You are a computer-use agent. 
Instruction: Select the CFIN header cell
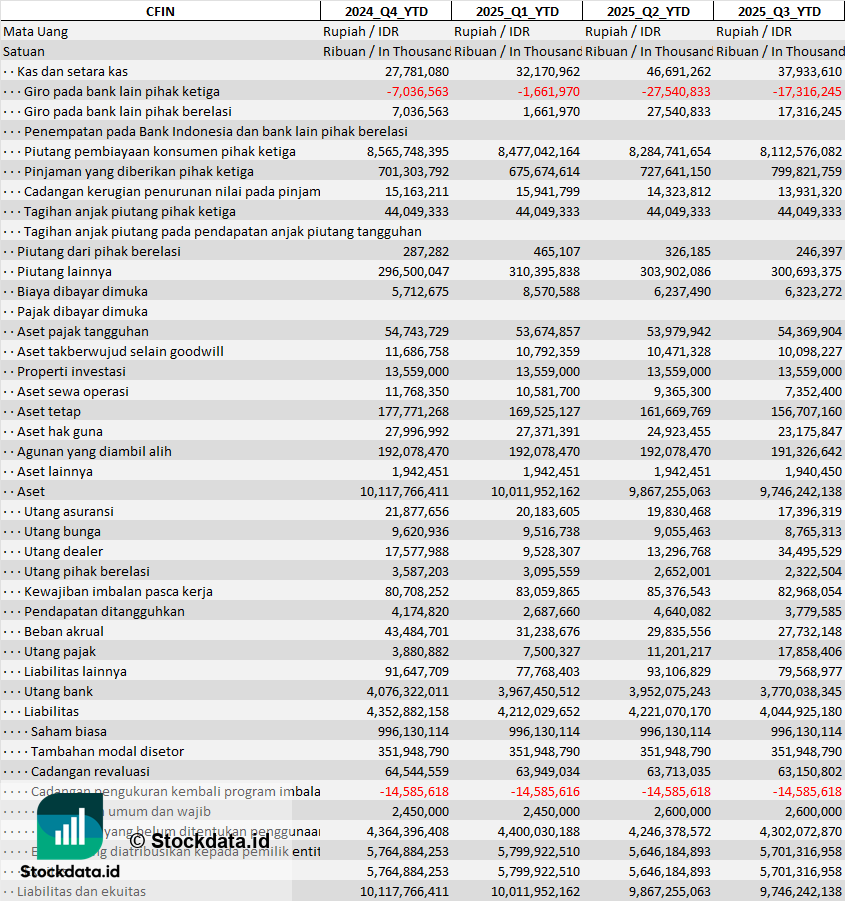click(160, 11)
